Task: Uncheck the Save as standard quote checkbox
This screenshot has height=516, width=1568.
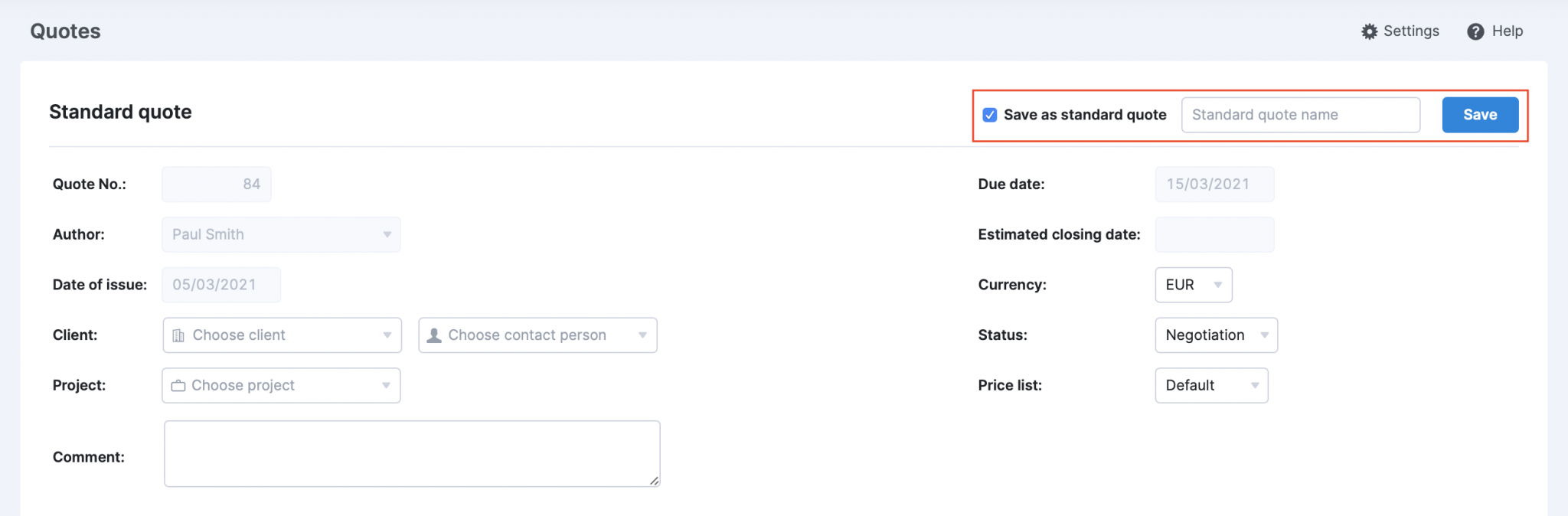Action: (988, 115)
